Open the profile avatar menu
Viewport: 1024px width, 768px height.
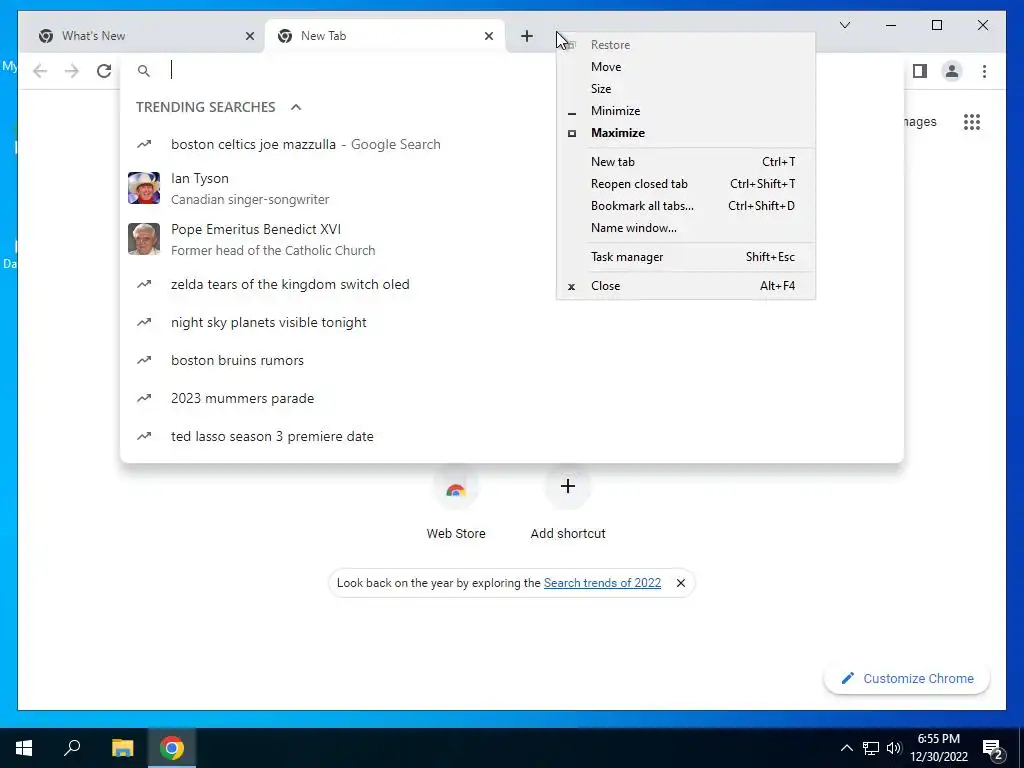tap(952, 71)
